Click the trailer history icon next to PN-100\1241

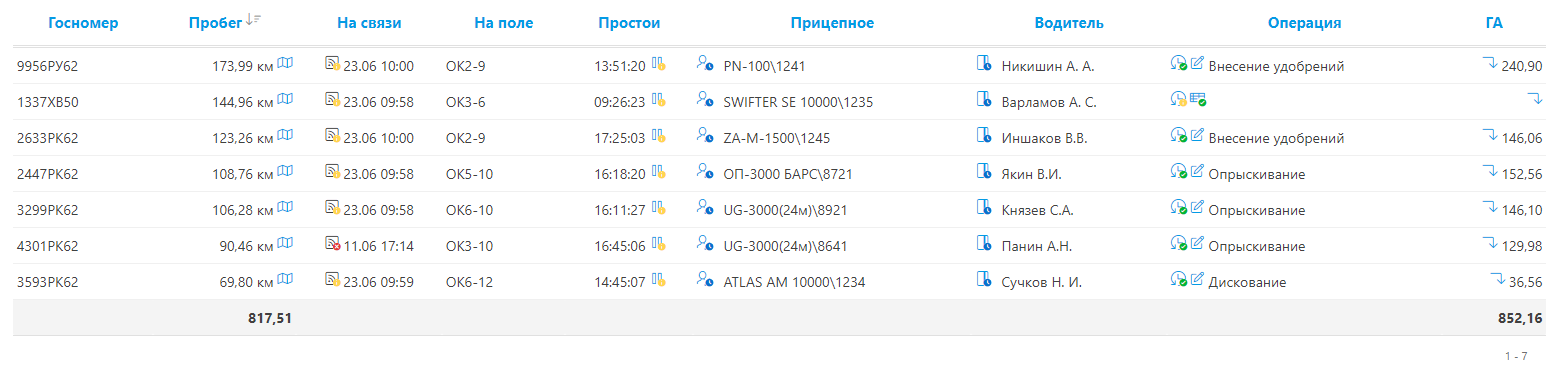click(x=704, y=65)
